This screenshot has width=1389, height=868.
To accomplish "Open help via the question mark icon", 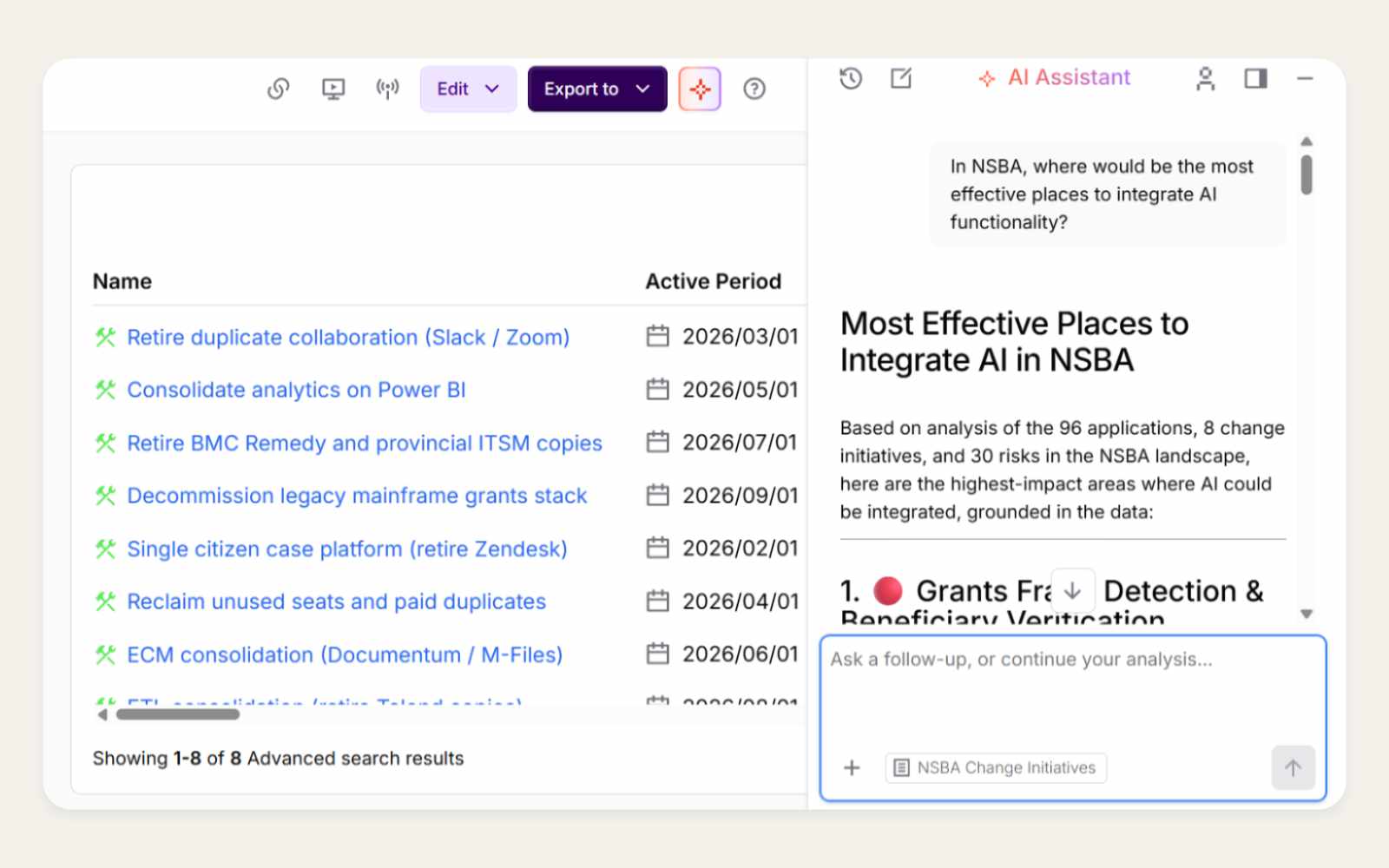I will coord(754,89).
